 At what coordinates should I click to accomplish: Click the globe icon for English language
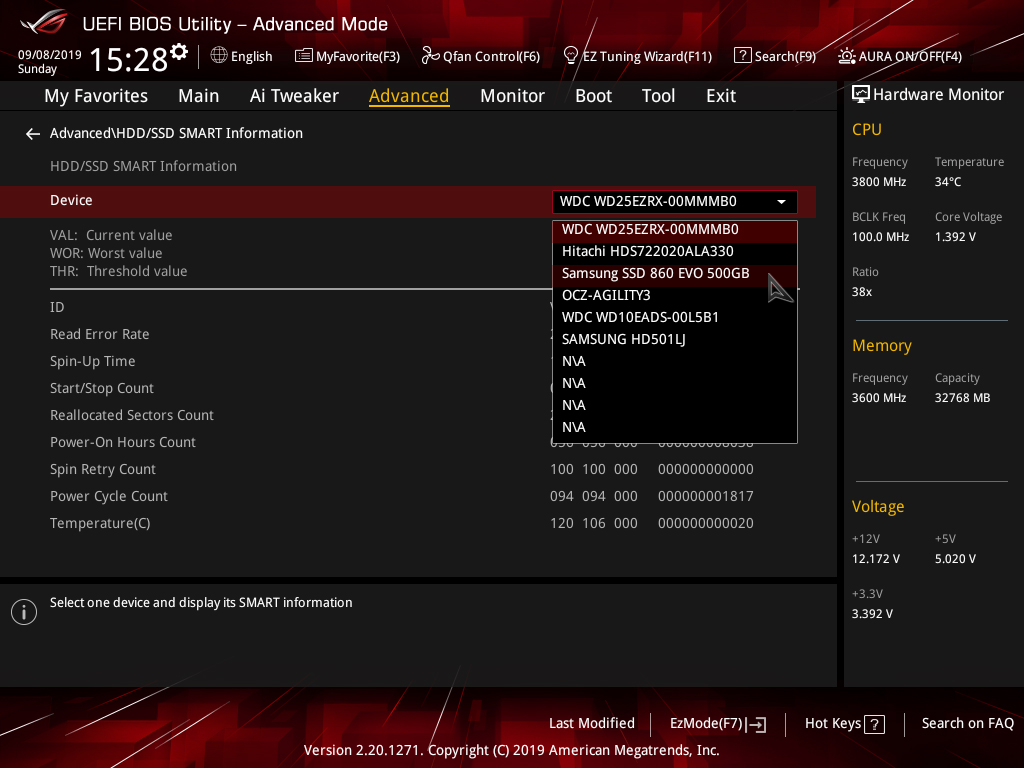(219, 56)
